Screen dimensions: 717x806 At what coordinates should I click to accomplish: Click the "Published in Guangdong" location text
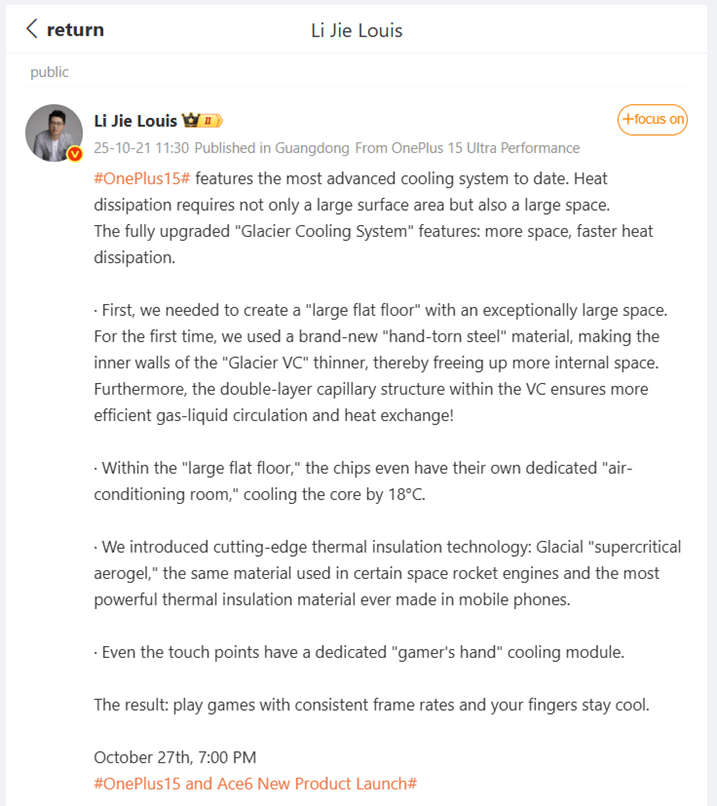tap(272, 148)
